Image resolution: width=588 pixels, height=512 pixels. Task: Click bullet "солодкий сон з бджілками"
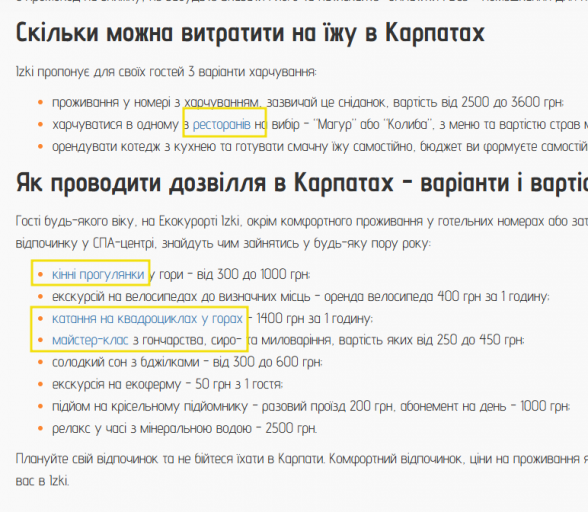click(187, 362)
